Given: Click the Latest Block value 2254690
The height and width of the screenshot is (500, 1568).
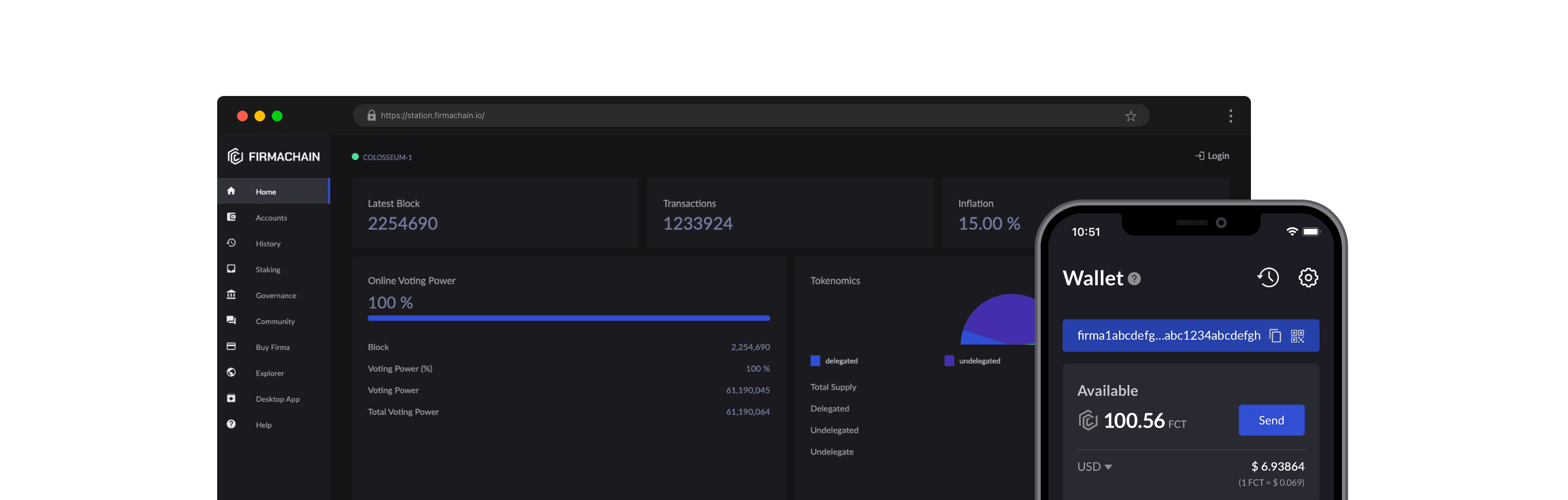Looking at the screenshot, I should (402, 224).
